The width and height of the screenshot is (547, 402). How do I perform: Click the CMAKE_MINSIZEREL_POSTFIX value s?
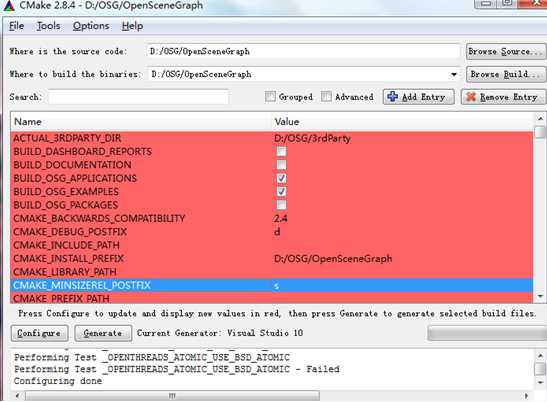[x=277, y=286]
